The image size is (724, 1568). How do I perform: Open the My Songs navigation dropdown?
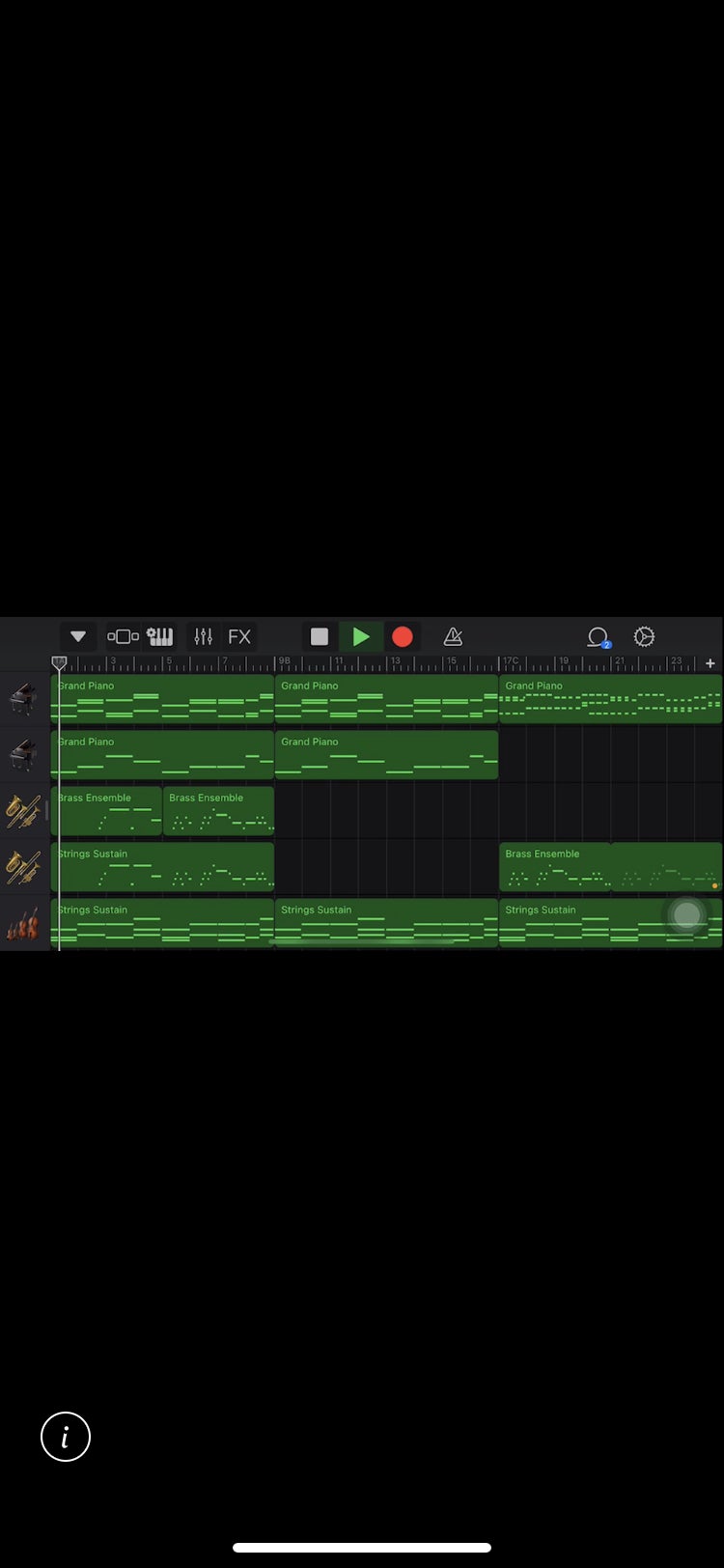[x=78, y=636]
